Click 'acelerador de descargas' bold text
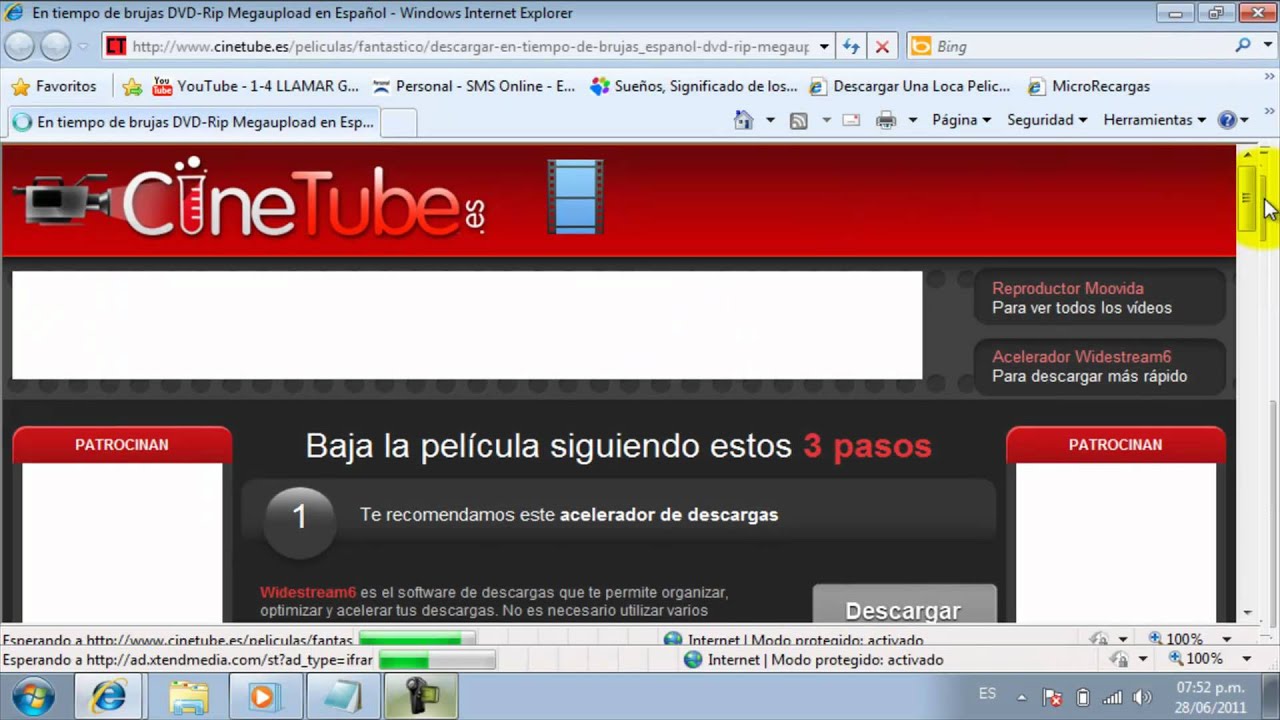1280x720 pixels. pos(669,515)
